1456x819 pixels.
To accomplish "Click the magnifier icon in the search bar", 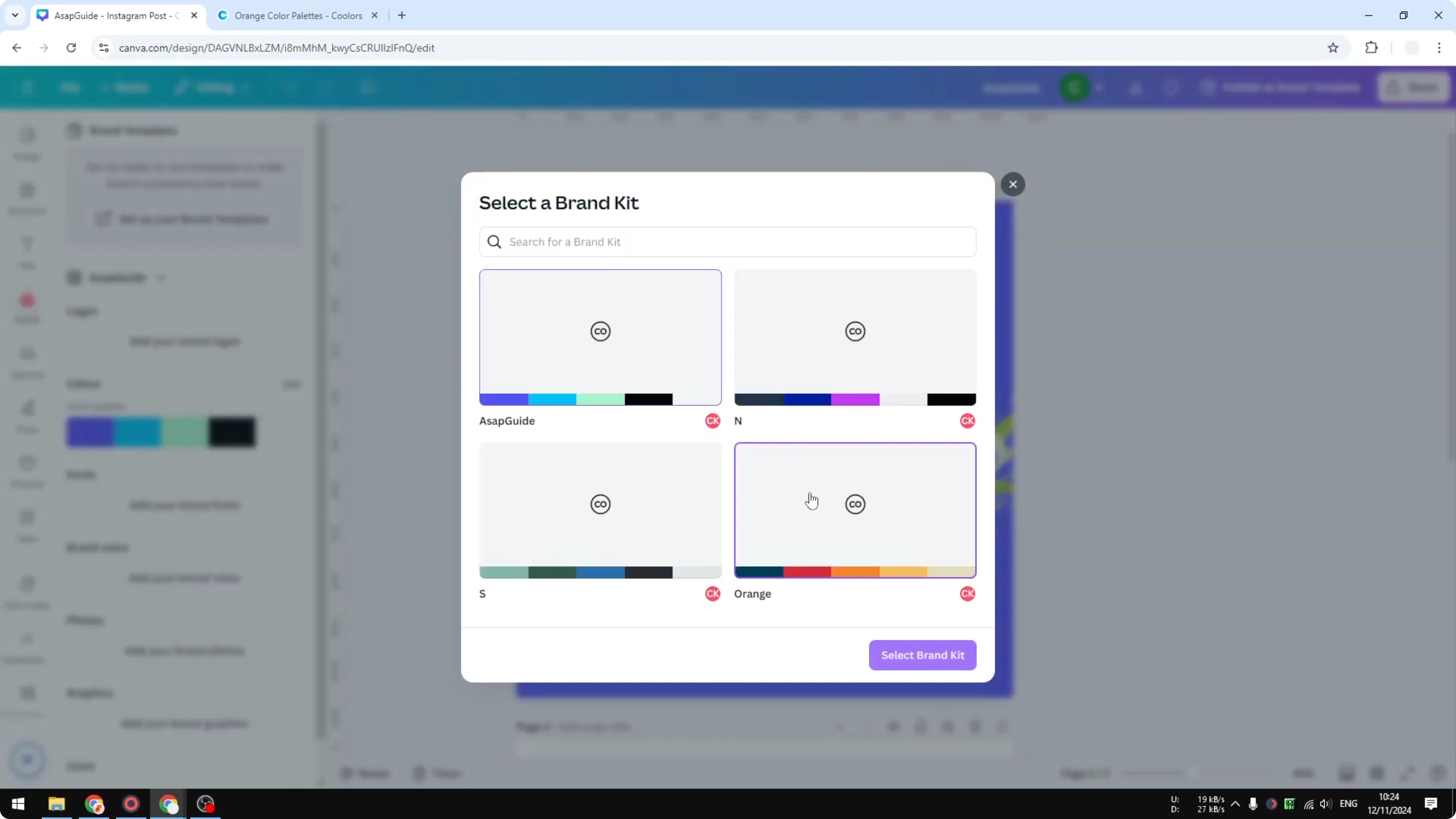I will 495,241.
